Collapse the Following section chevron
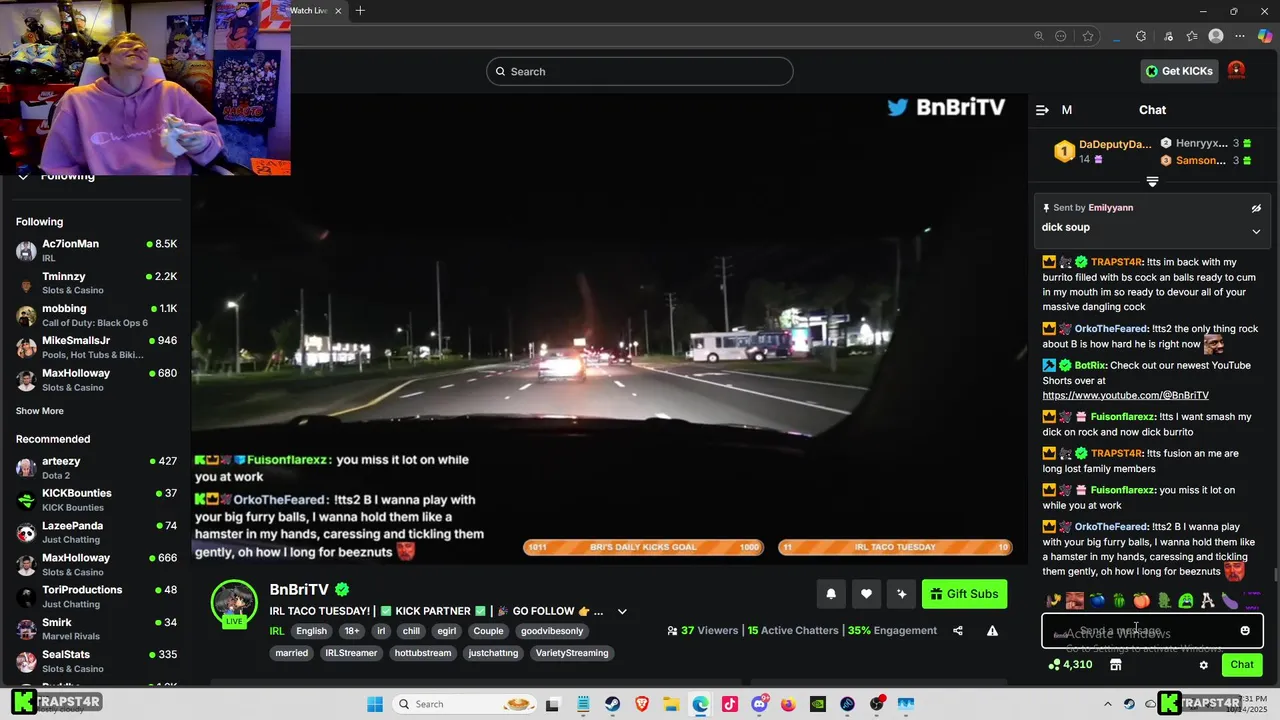This screenshot has height=720, width=1280. point(22,176)
